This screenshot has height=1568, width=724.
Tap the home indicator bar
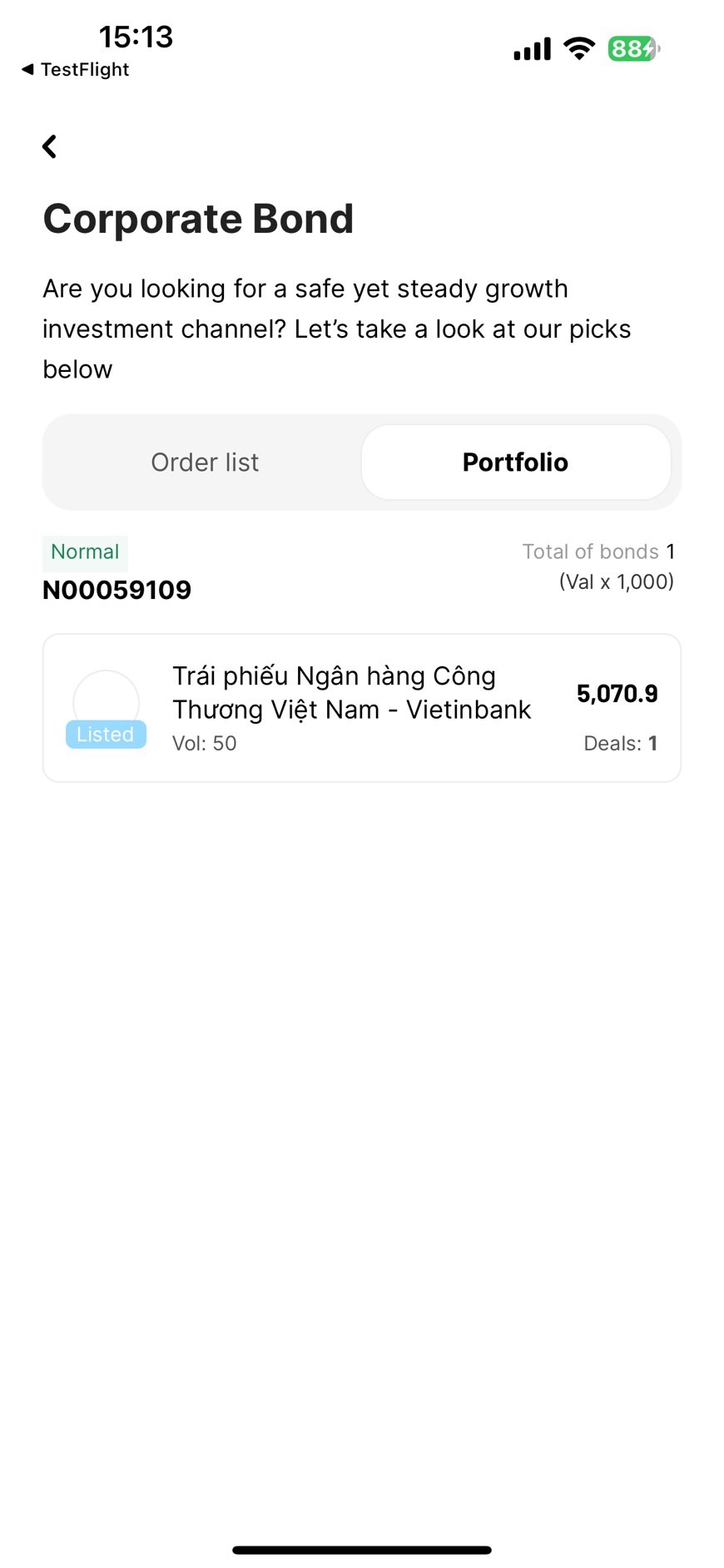pos(362,1550)
